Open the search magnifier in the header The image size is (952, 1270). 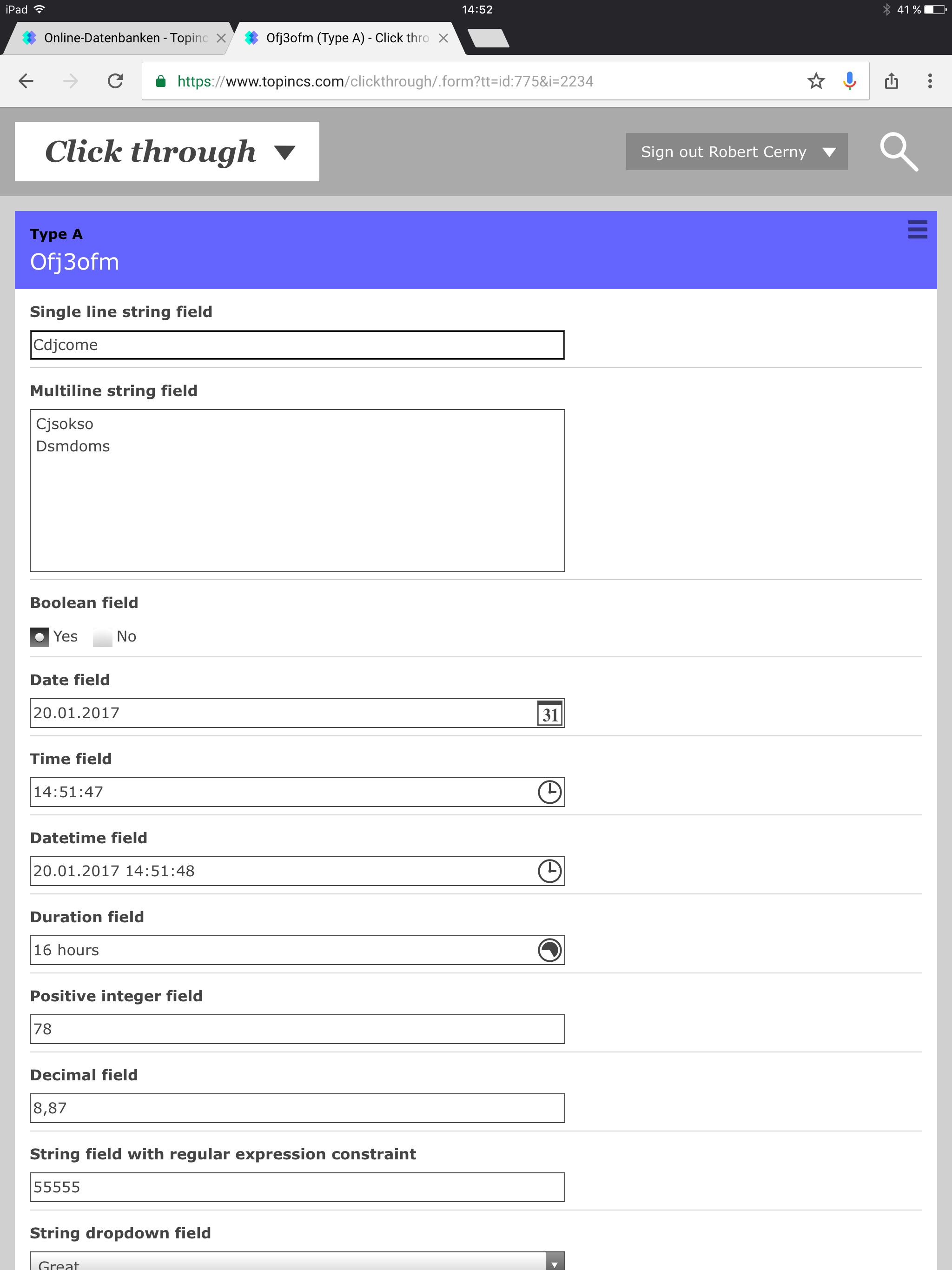[x=898, y=152]
